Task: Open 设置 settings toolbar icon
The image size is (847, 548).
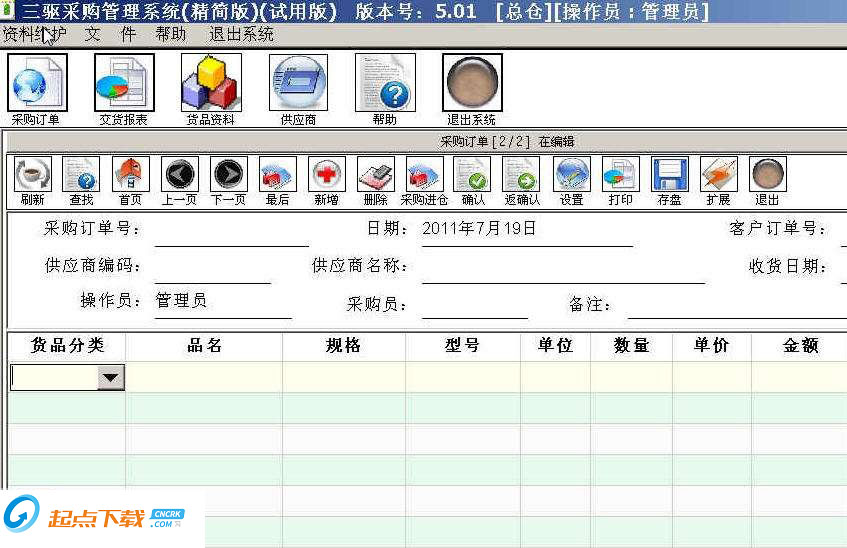Action: tap(572, 174)
